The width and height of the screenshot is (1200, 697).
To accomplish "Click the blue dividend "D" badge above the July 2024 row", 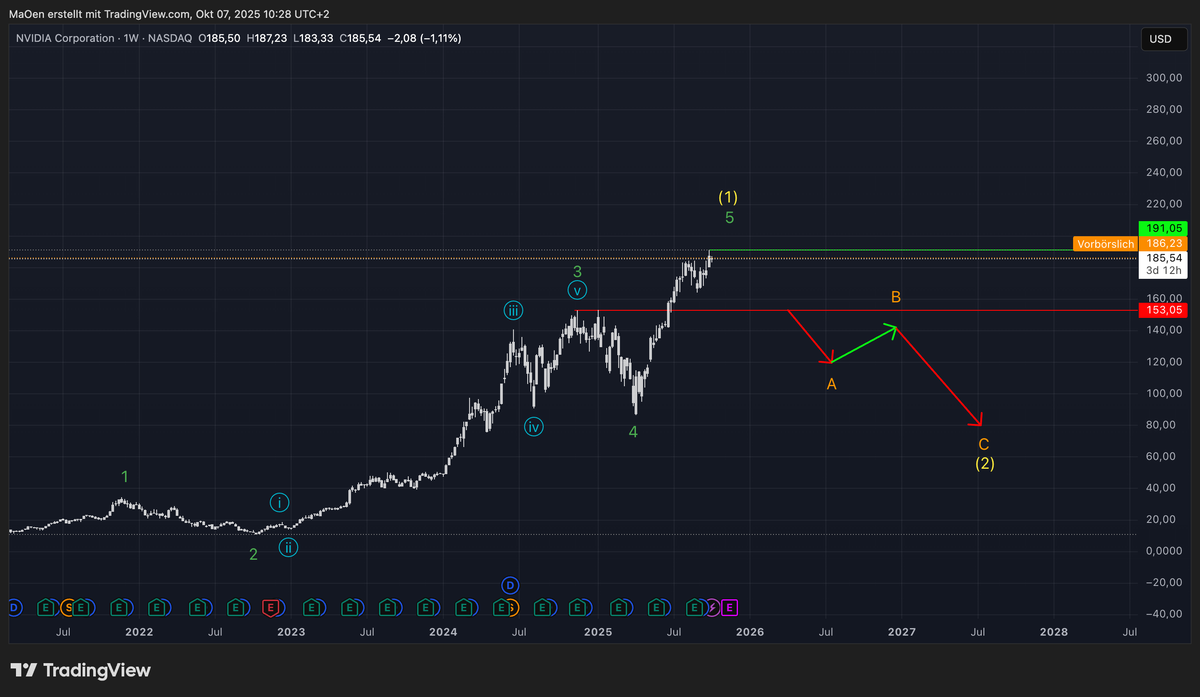I will click(510, 585).
